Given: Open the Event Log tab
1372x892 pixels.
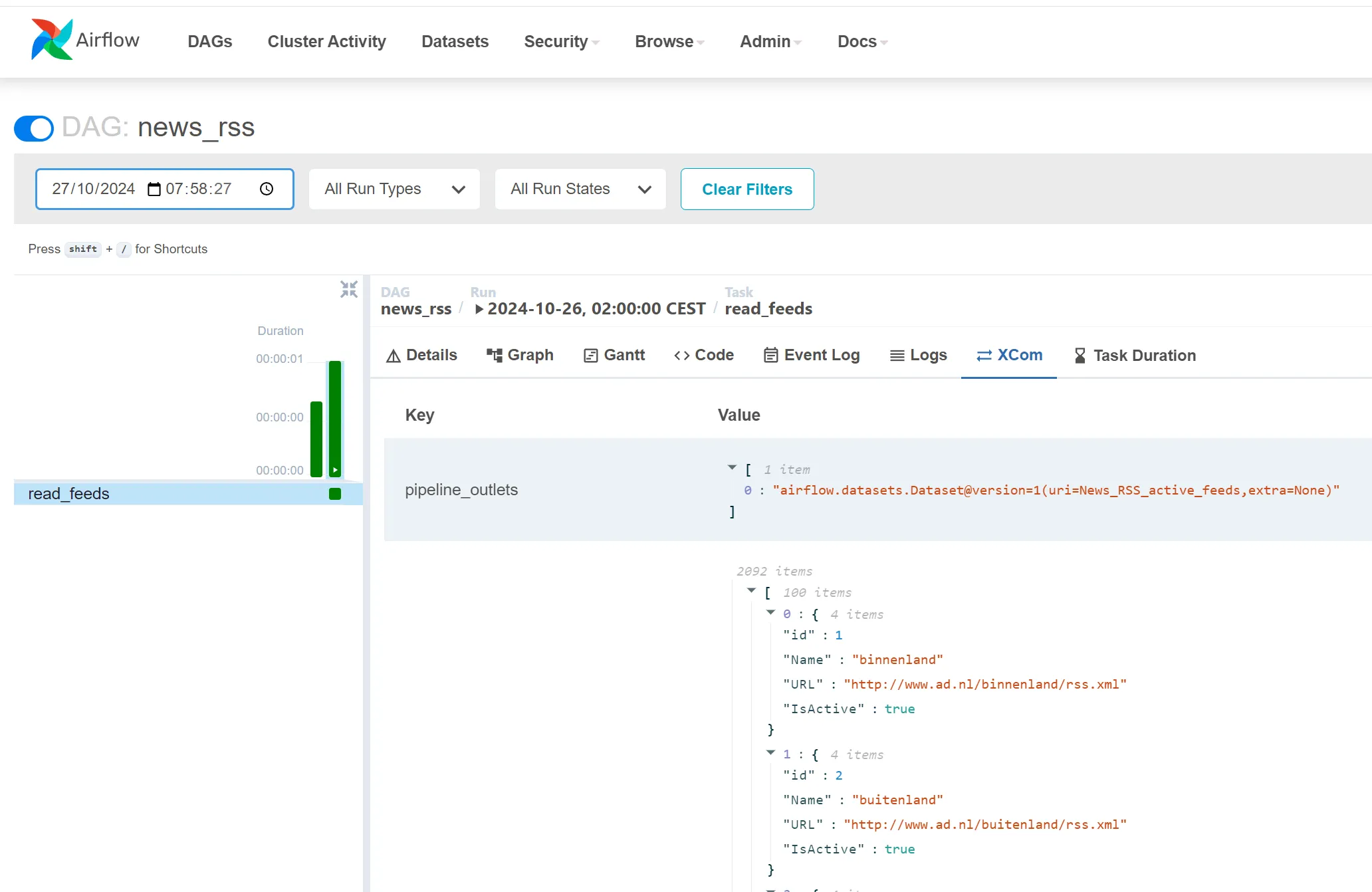Looking at the screenshot, I should point(812,355).
